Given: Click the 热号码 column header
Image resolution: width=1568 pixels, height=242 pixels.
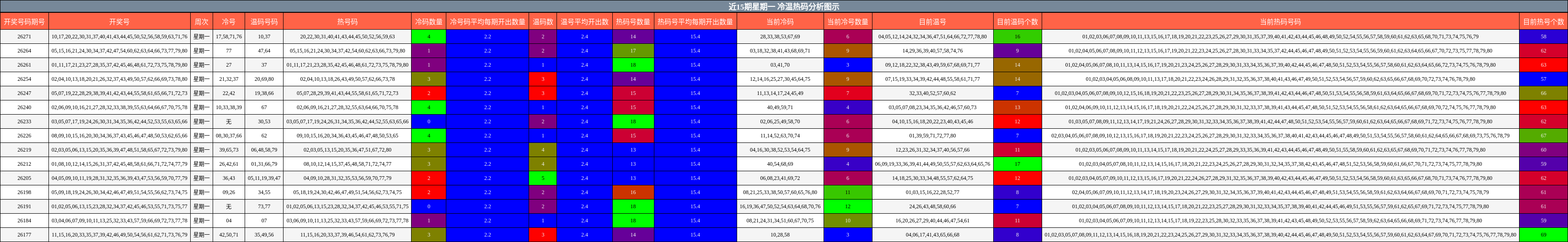Looking at the screenshot, I should pyautogui.click(x=348, y=22).
